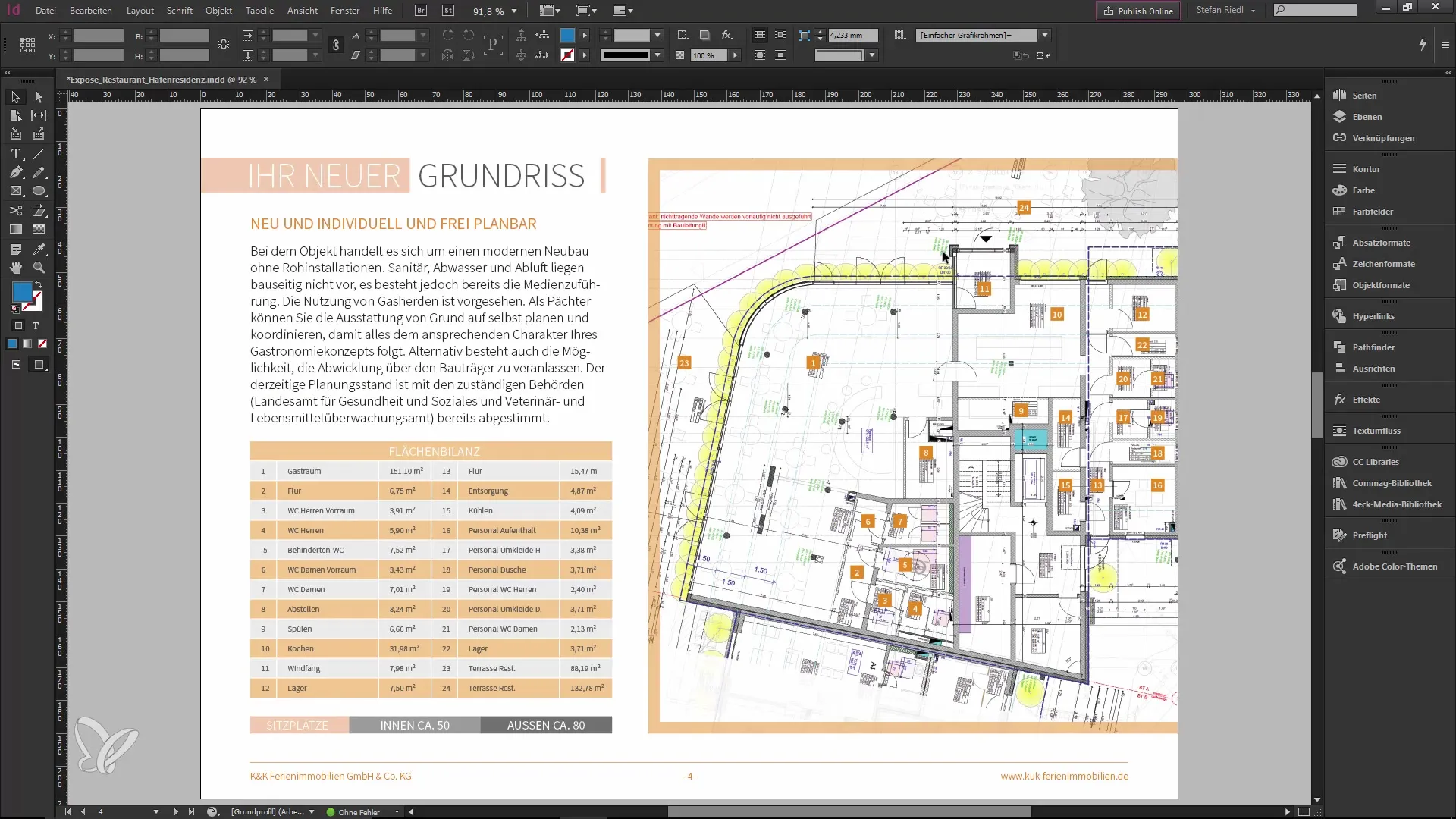Open object style Einfacher Grafikrahmen dropdown
The width and height of the screenshot is (1456, 819).
coord(1044,36)
